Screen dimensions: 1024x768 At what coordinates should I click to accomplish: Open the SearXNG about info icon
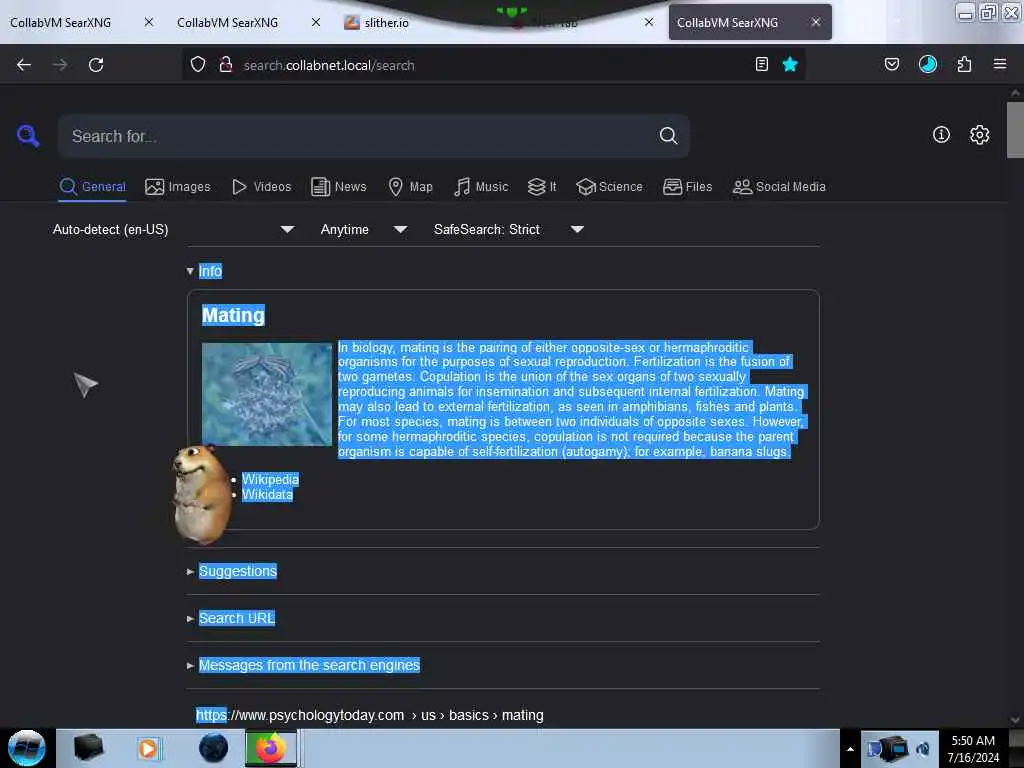click(941, 135)
